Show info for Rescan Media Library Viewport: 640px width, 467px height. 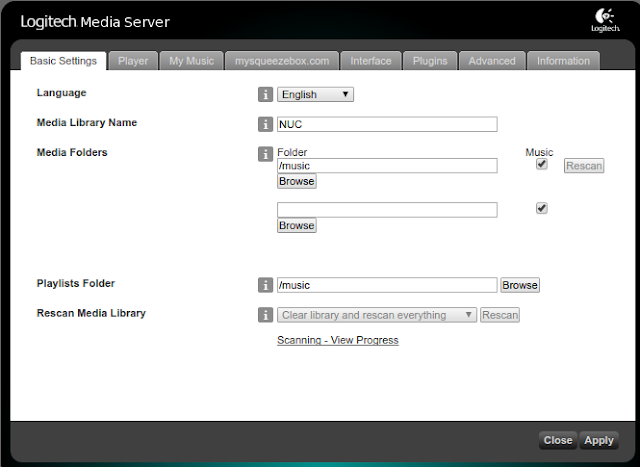click(x=265, y=315)
